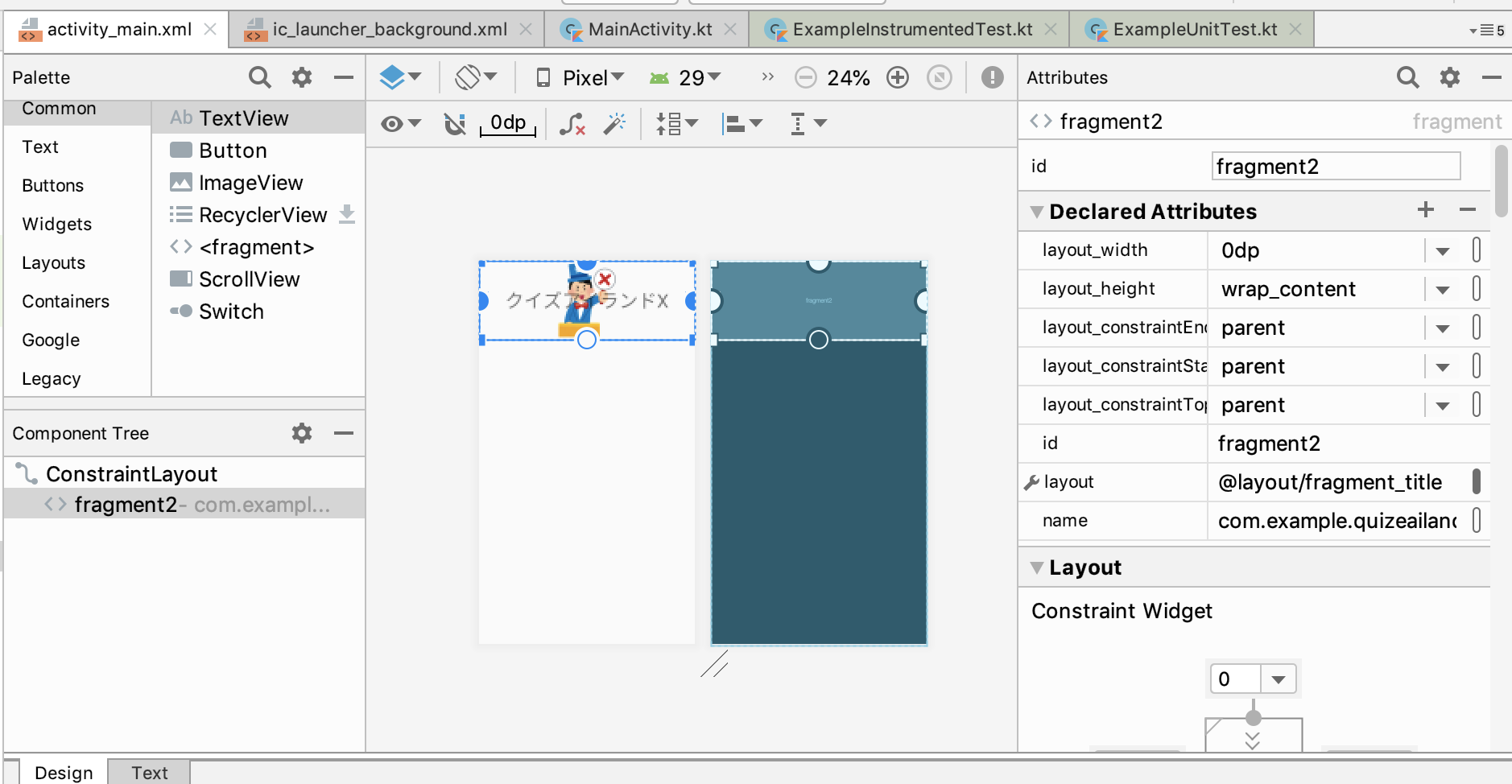The width and height of the screenshot is (1512, 784).
Task: Expand hidden toolbar items chevron
Action: 767,77
